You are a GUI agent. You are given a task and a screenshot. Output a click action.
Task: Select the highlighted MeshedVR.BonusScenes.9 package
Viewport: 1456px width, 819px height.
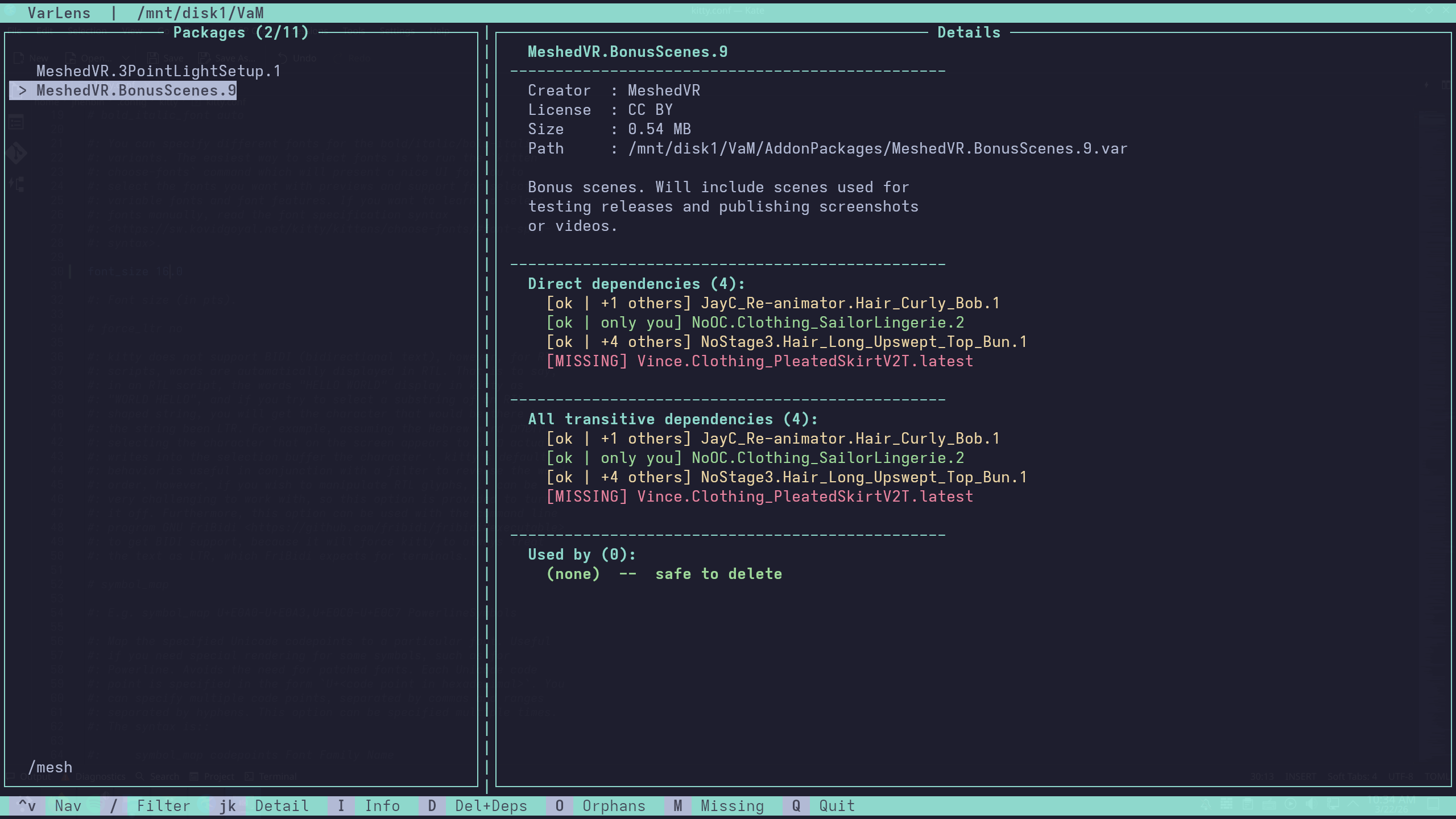click(x=136, y=90)
